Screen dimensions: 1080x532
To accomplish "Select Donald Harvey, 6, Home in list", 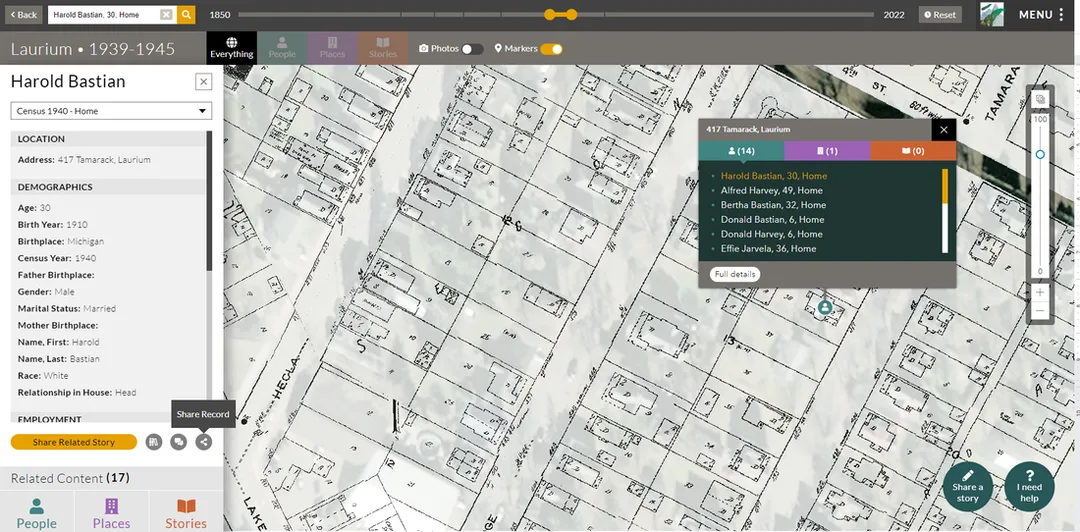I will coord(771,234).
